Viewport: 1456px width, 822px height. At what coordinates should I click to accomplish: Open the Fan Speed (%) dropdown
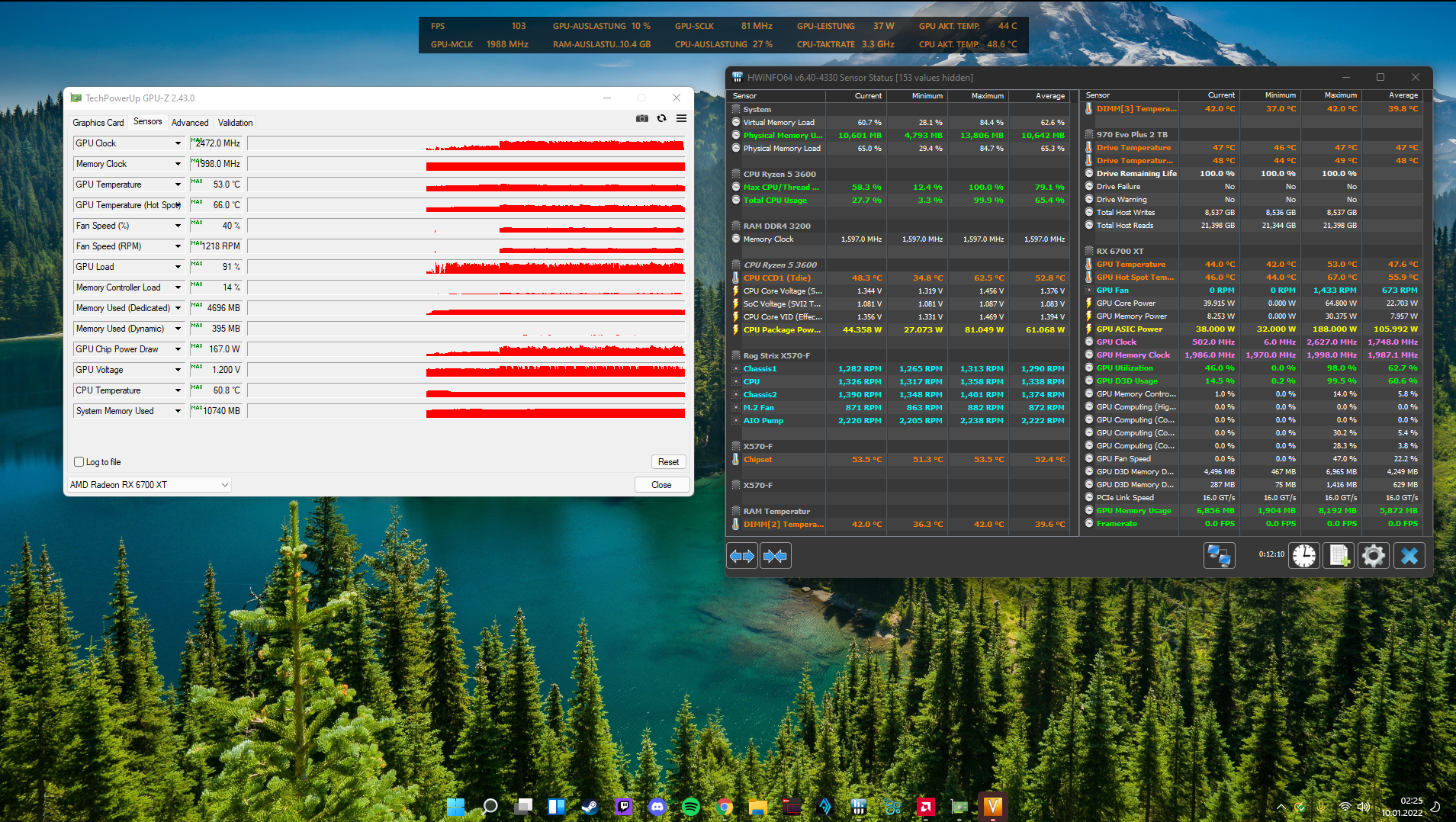[x=178, y=226]
